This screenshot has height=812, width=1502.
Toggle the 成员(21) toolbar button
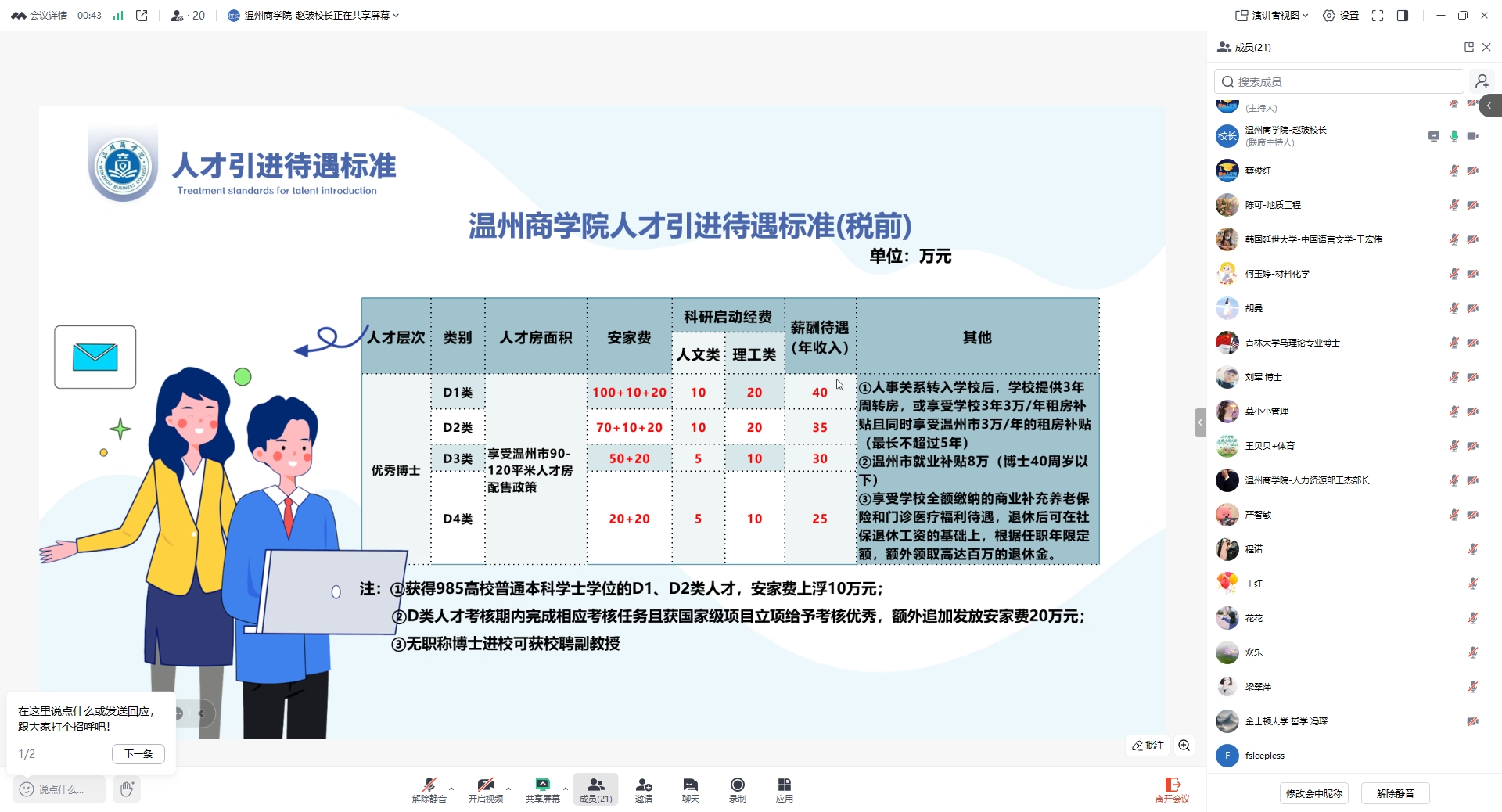pos(596,789)
